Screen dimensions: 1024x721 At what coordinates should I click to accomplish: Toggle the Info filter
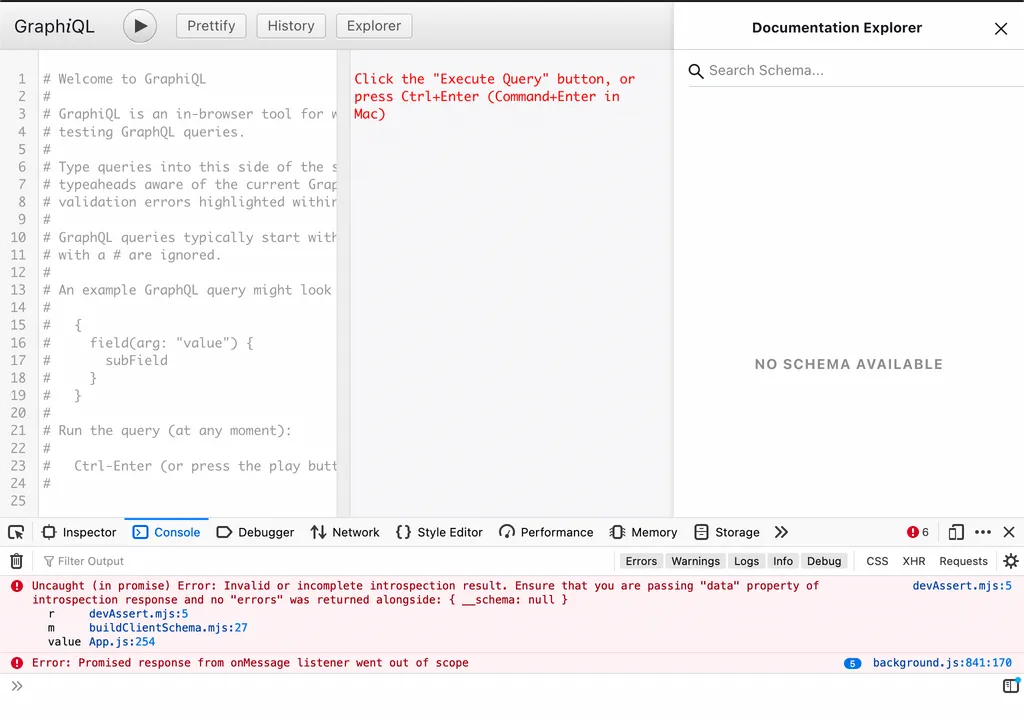(x=782, y=561)
